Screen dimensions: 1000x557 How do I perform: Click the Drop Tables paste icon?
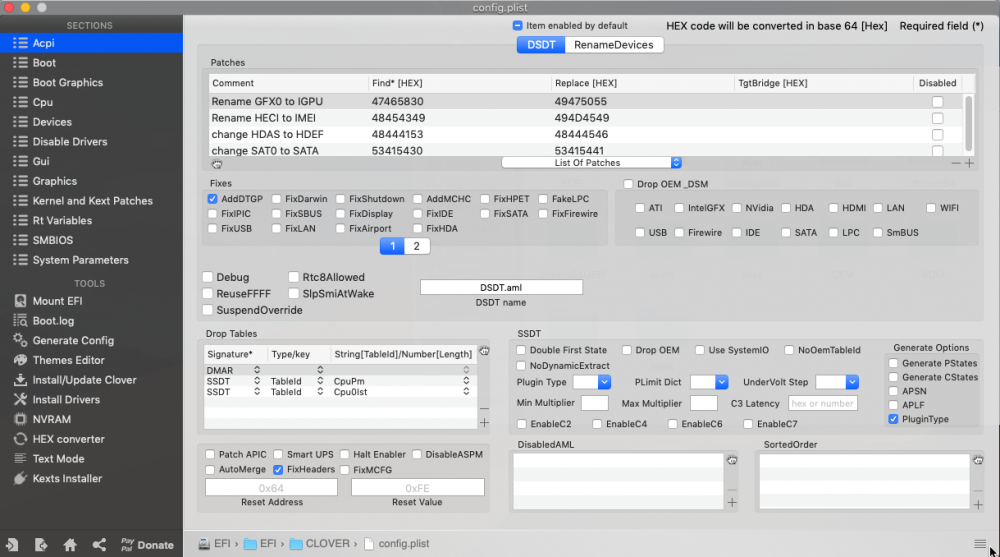click(485, 351)
